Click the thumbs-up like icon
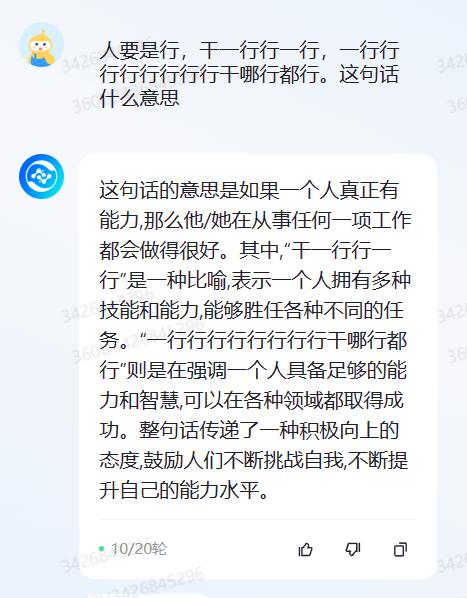This screenshot has height=598, width=467. pyautogui.click(x=305, y=549)
